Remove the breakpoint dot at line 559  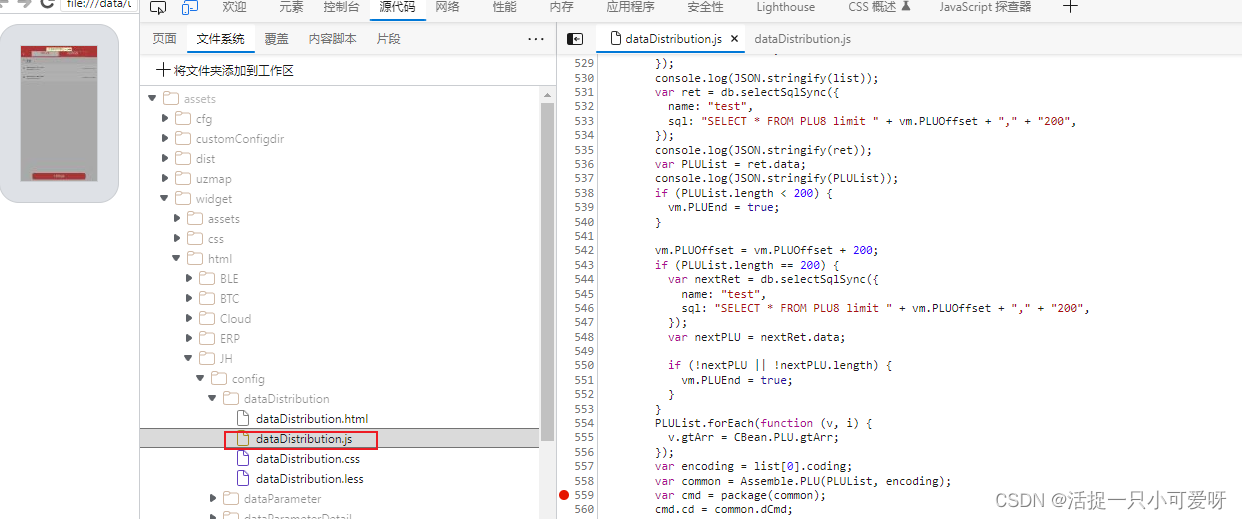565,495
